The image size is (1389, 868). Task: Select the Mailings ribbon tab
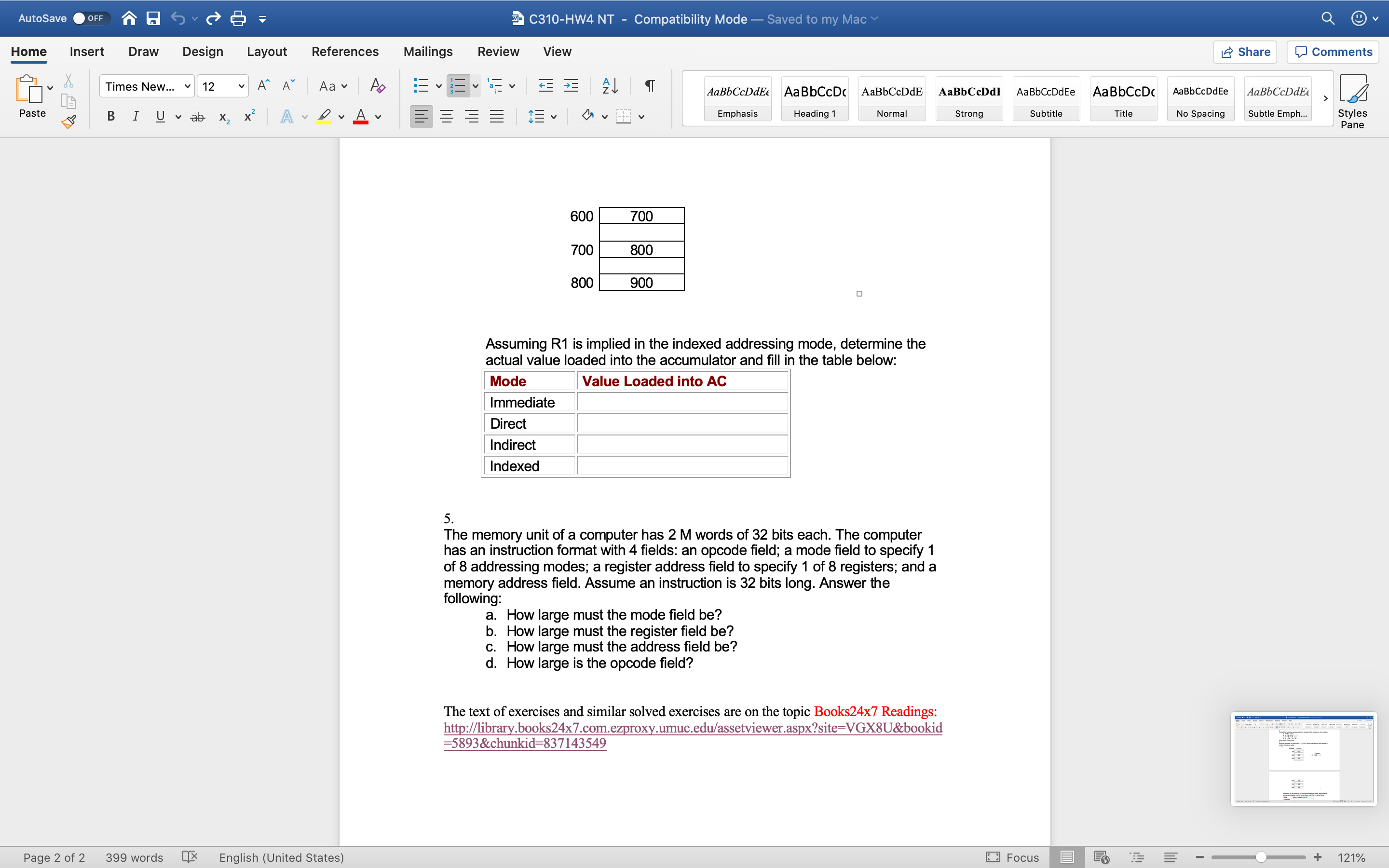point(428,51)
